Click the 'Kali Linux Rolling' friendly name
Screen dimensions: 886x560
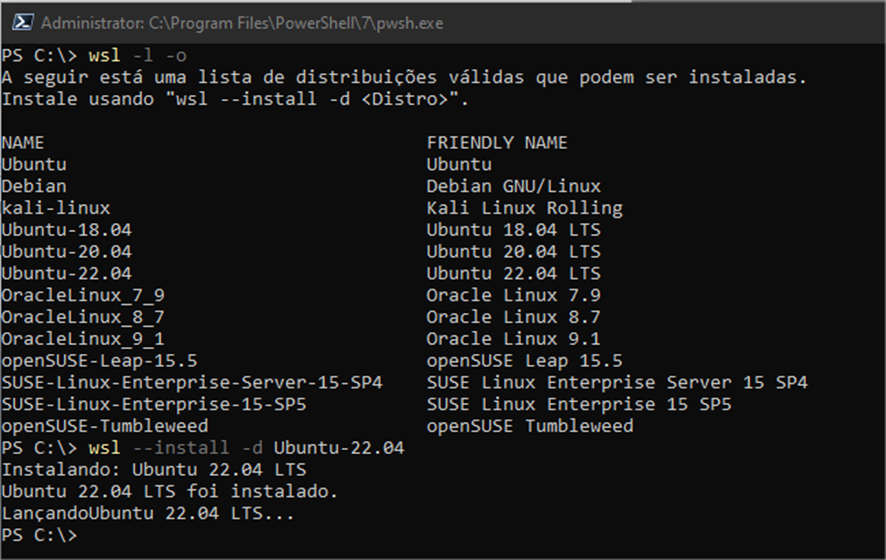pos(524,208)
